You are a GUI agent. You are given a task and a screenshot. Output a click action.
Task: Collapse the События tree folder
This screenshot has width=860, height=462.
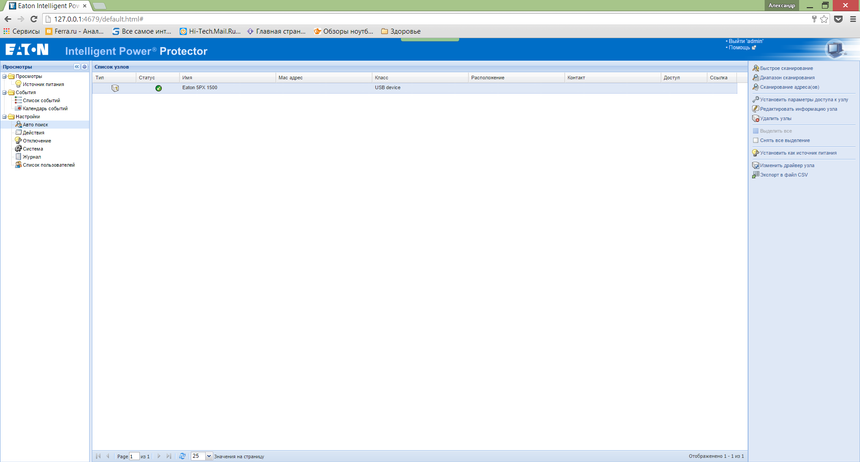(4, 92)
